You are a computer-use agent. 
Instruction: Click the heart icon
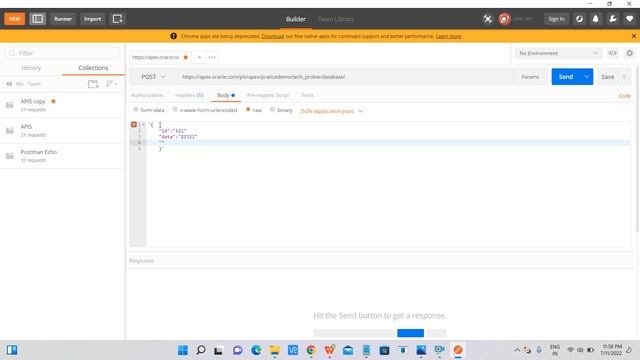pyautogui.click(x=629, y=19)
